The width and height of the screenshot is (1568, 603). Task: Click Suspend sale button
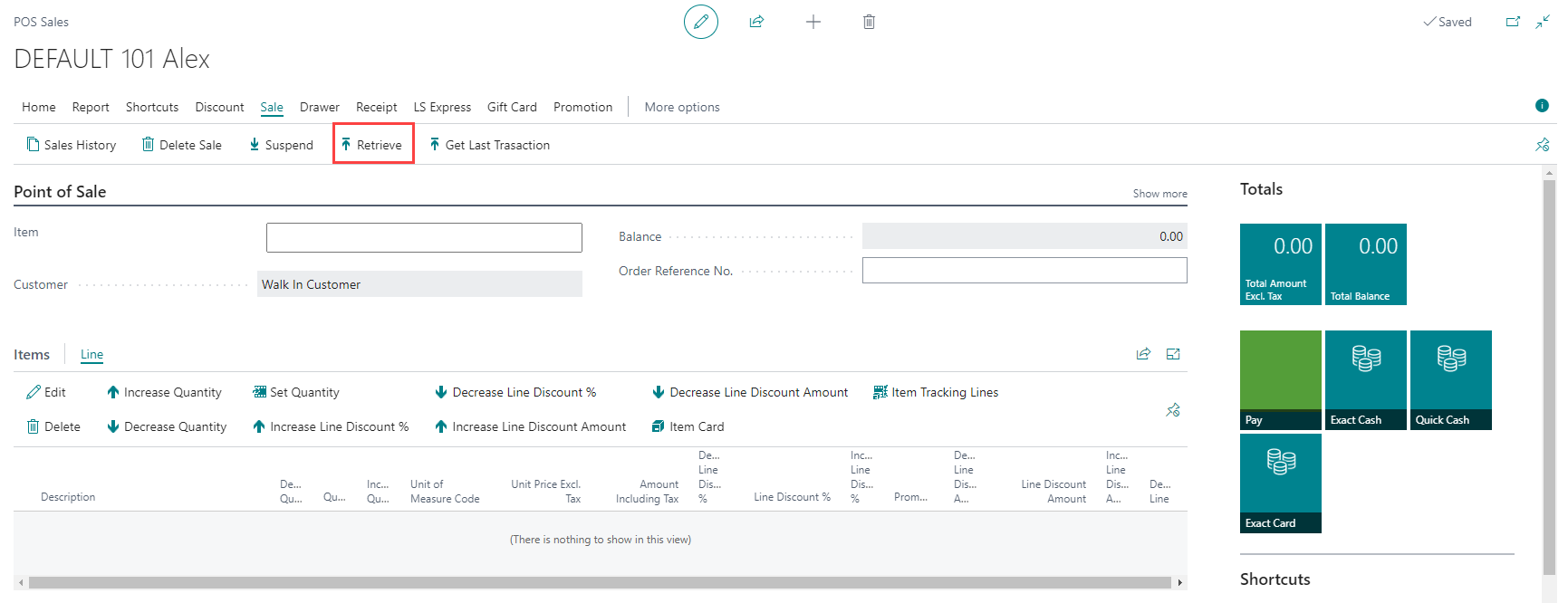point(281,145)
